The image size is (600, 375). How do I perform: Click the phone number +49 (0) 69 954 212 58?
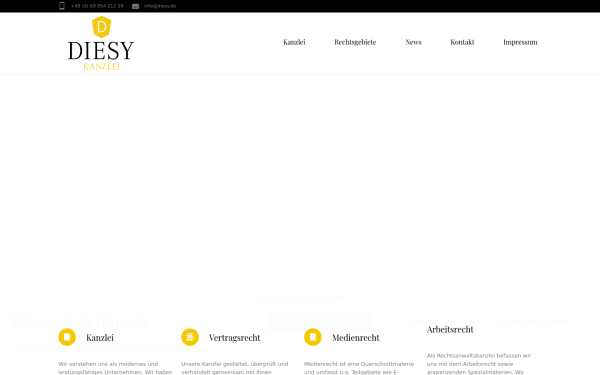[97, 6]
